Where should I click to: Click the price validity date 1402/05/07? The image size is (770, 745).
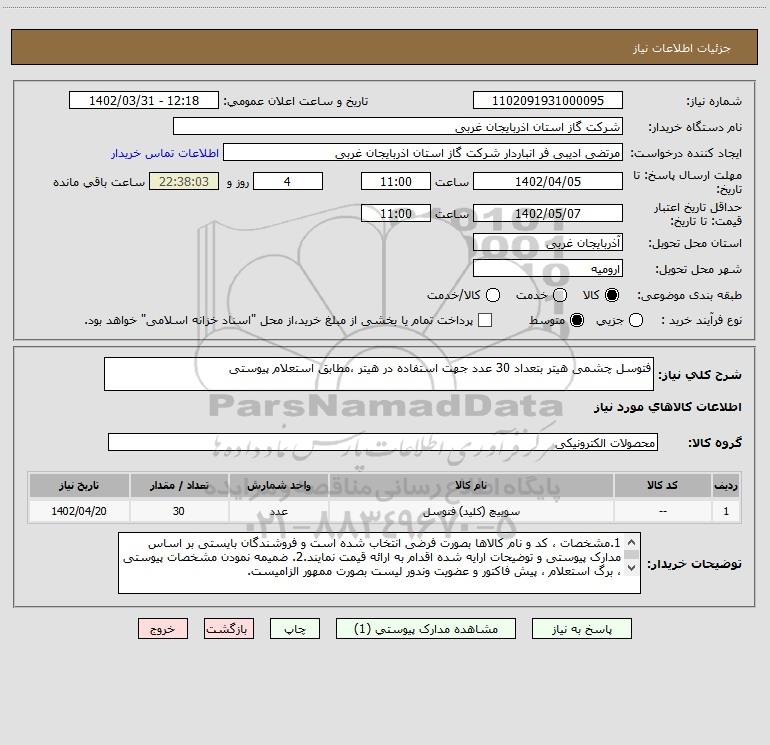[x=548, y=213]
